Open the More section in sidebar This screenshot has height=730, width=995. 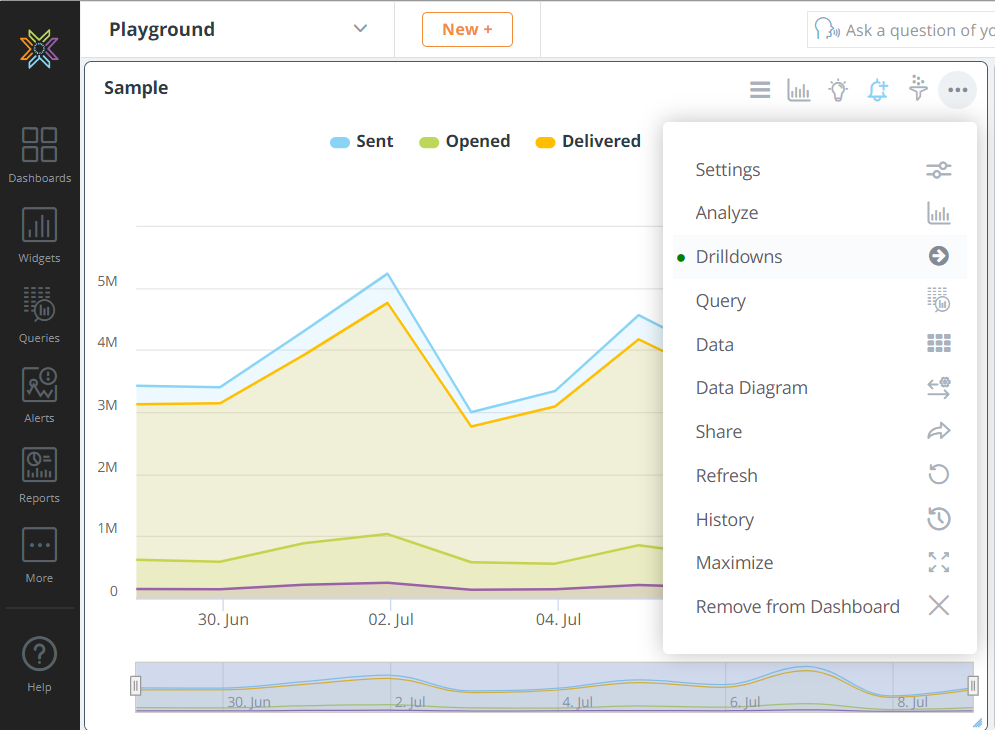tap(39, 555)
